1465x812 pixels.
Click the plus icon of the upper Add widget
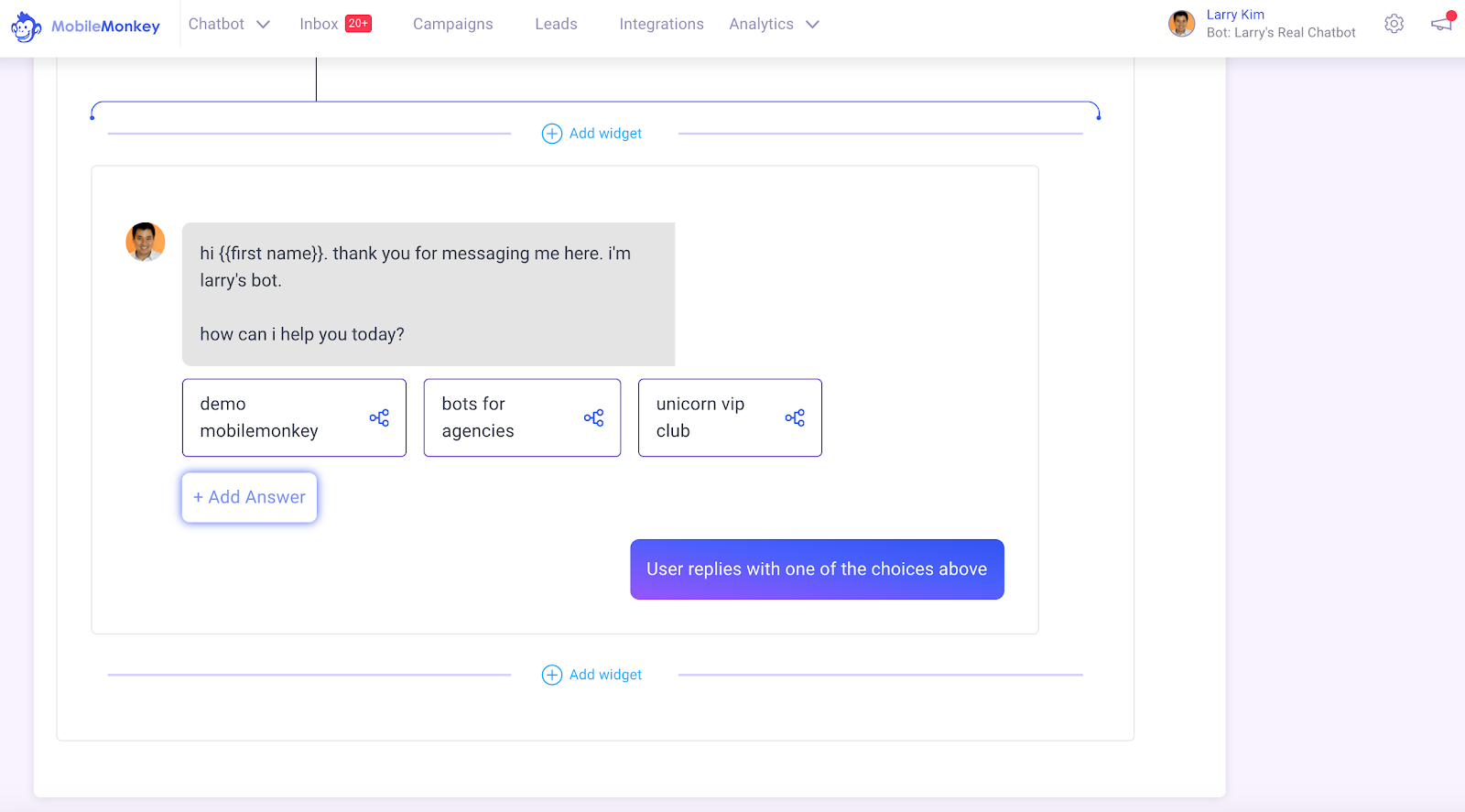coord(552,134)
